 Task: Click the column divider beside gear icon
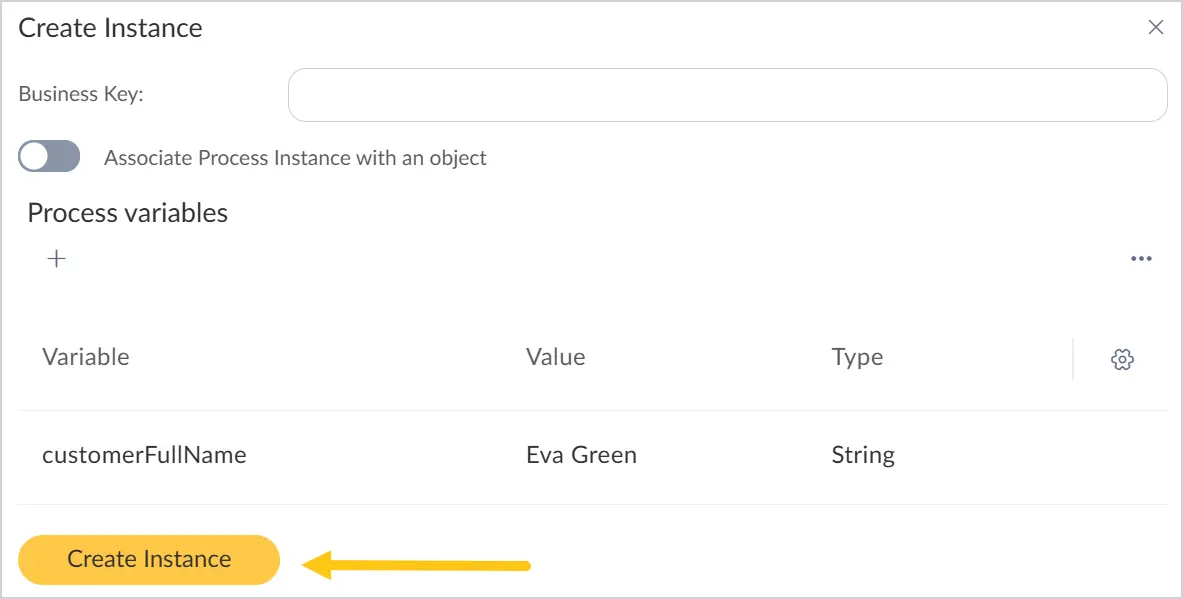pos(1073,359)
